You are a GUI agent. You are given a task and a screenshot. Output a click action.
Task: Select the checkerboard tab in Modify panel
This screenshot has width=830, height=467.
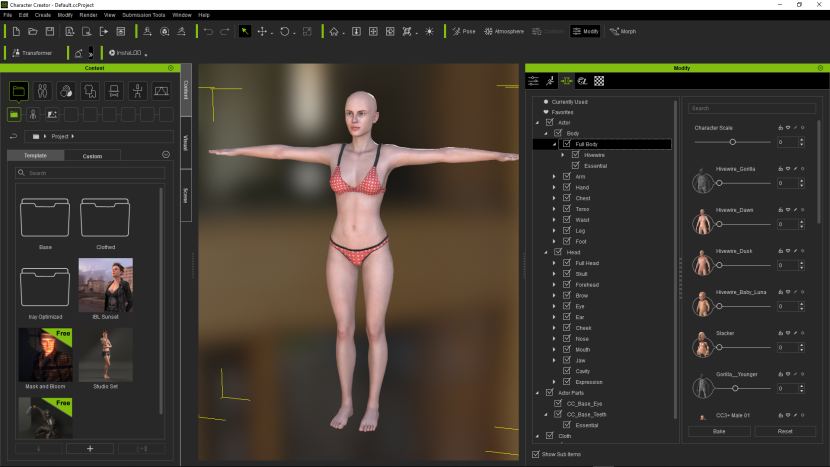pos(599,81)
